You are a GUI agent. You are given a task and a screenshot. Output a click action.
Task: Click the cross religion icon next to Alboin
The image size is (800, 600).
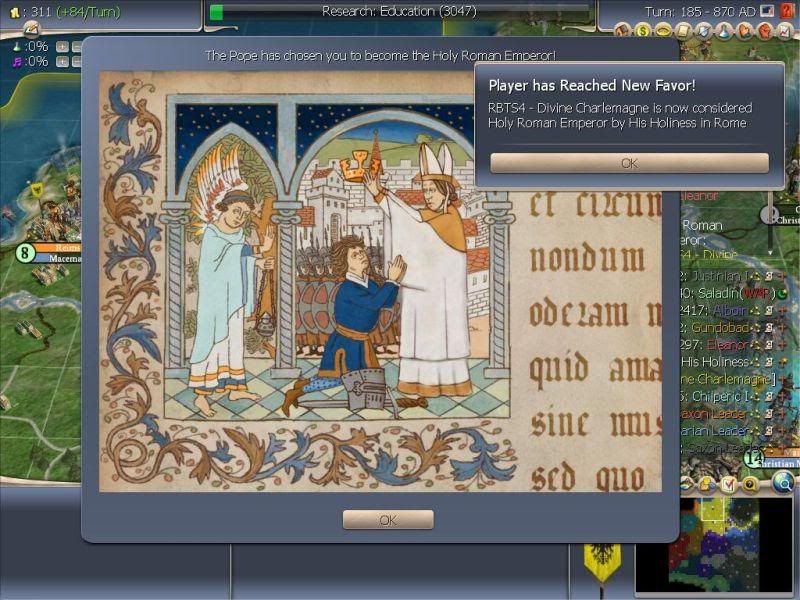782,310
